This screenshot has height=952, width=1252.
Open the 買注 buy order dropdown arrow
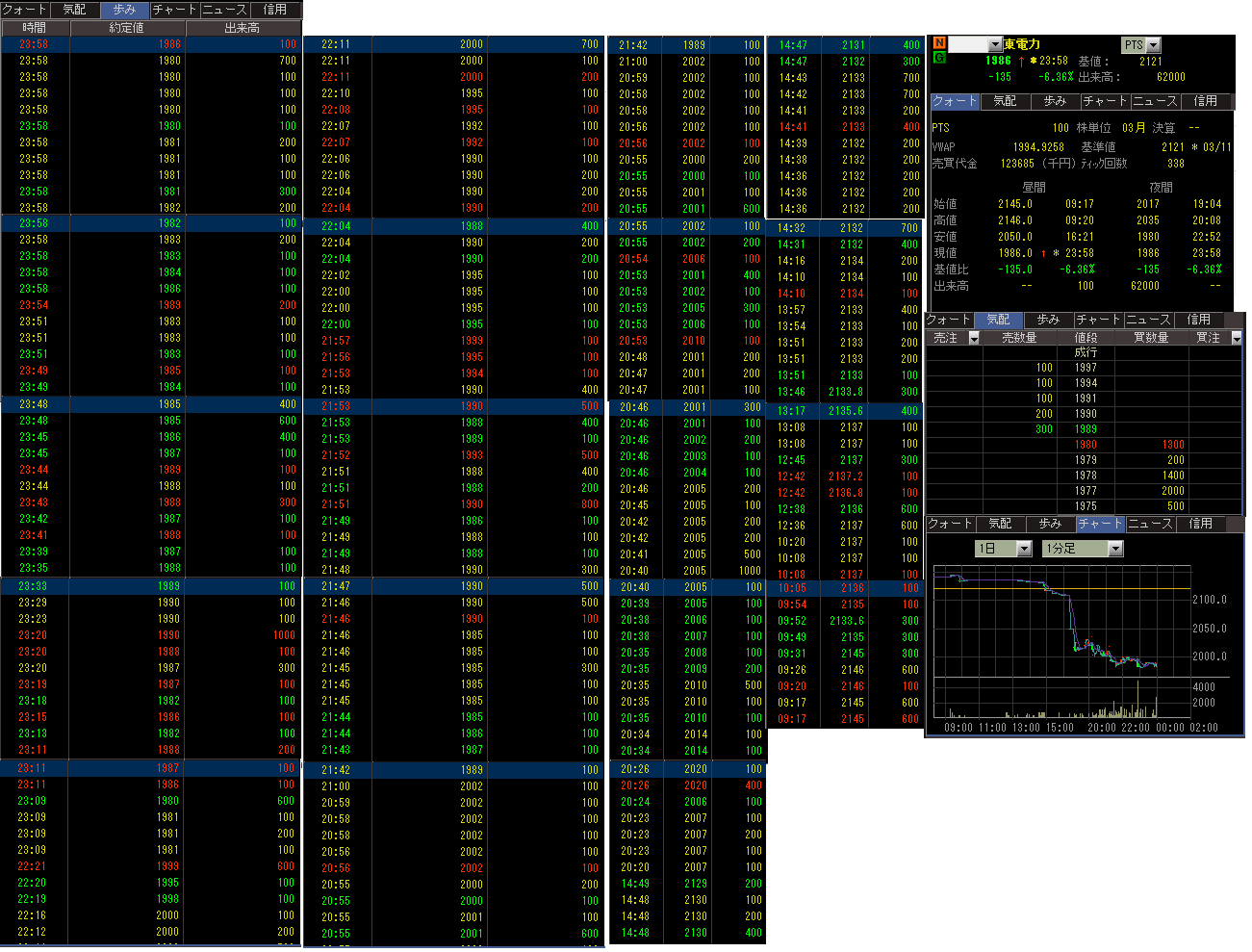1237,338
